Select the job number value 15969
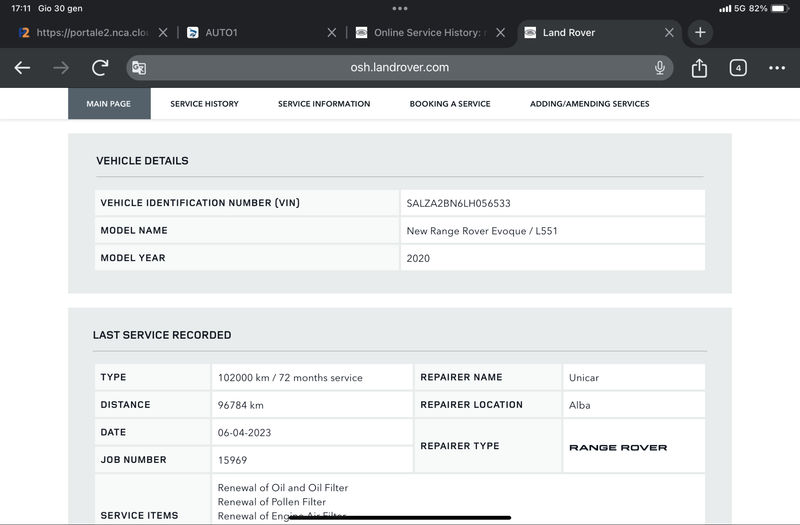Viewport: 800px width, 525px height. point(232,460)
